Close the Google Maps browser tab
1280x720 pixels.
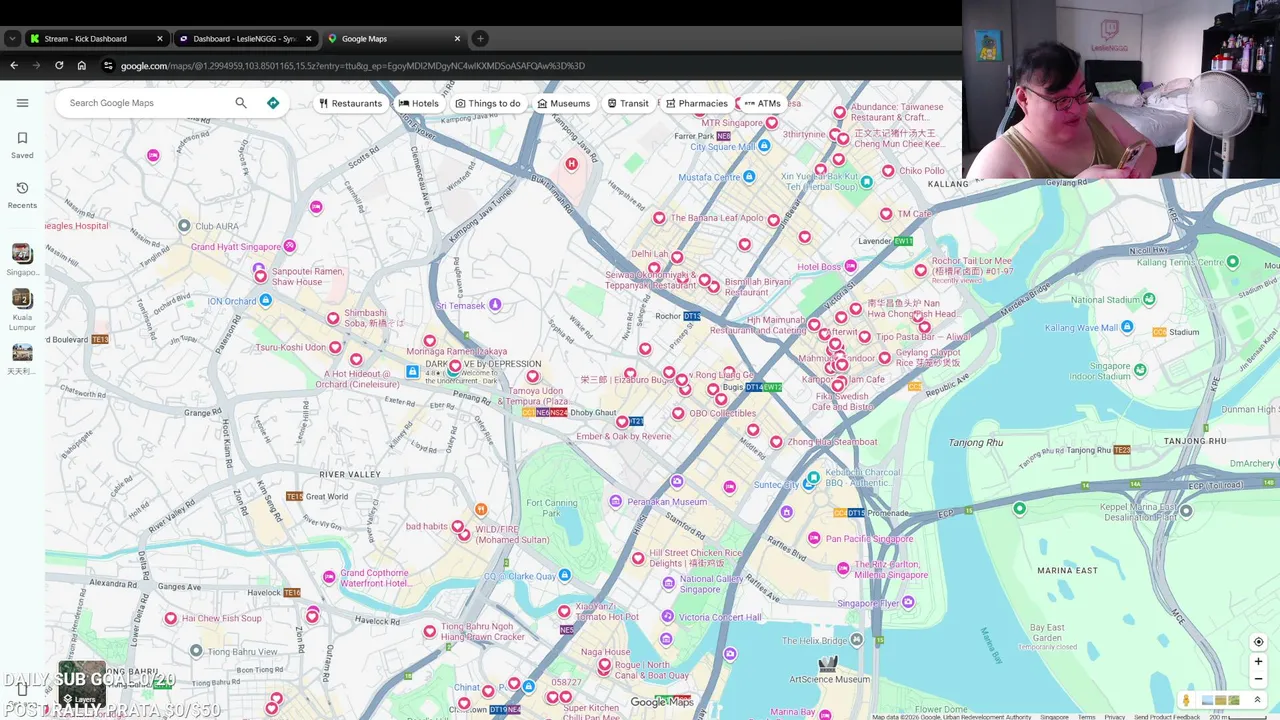click(x=458, y=39)
